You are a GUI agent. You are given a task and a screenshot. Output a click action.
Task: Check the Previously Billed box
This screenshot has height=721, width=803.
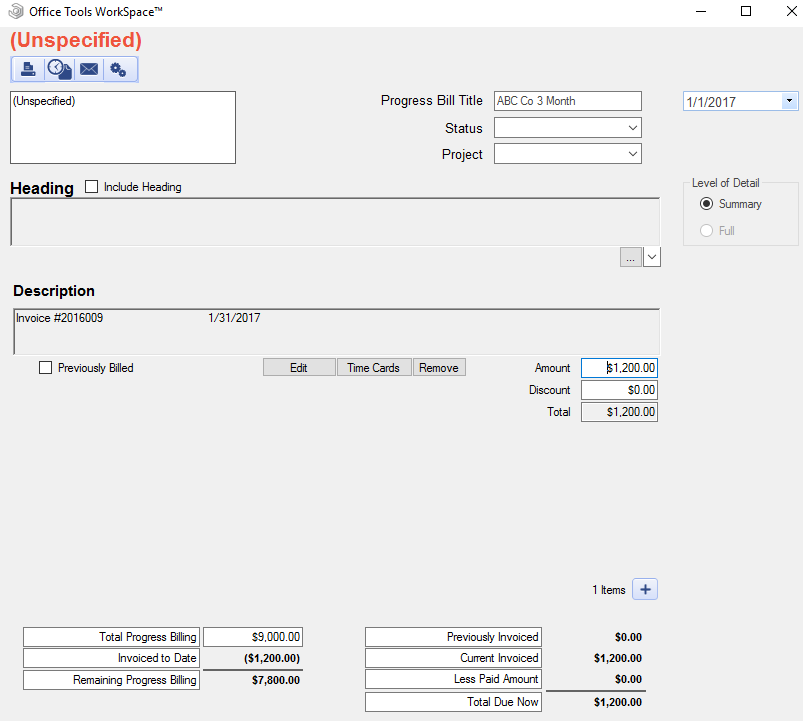click(x=45, y=368)
